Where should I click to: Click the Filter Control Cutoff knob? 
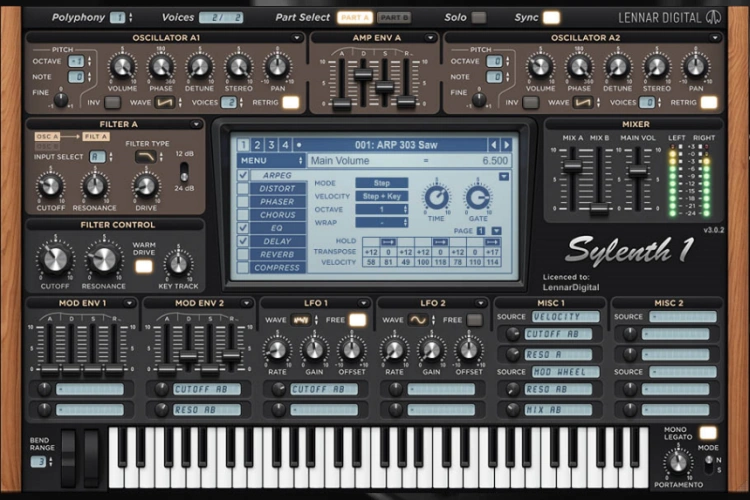[x=55, y=259]
